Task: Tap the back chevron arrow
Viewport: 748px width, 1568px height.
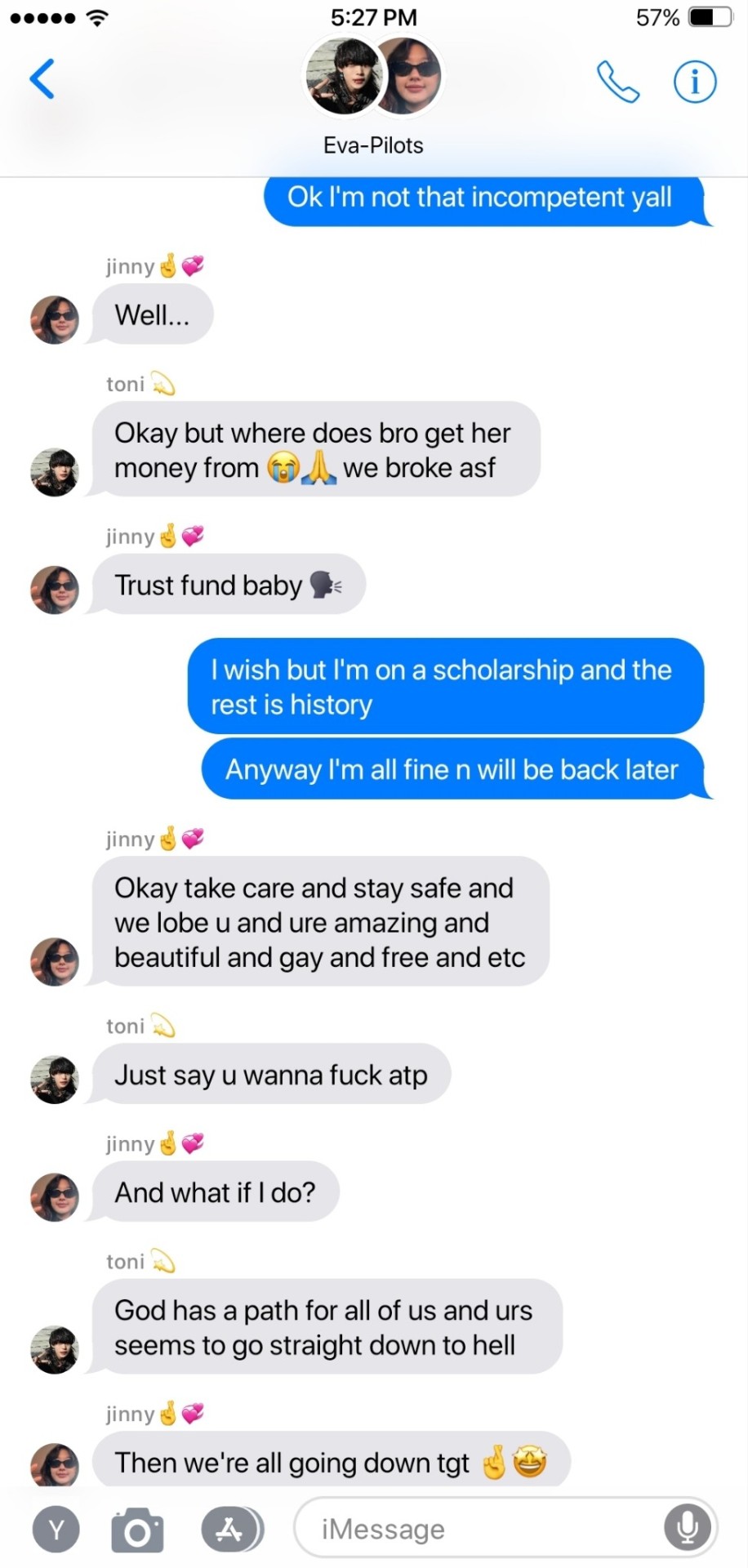Action: pyautogui.click(x=42, y=79)
